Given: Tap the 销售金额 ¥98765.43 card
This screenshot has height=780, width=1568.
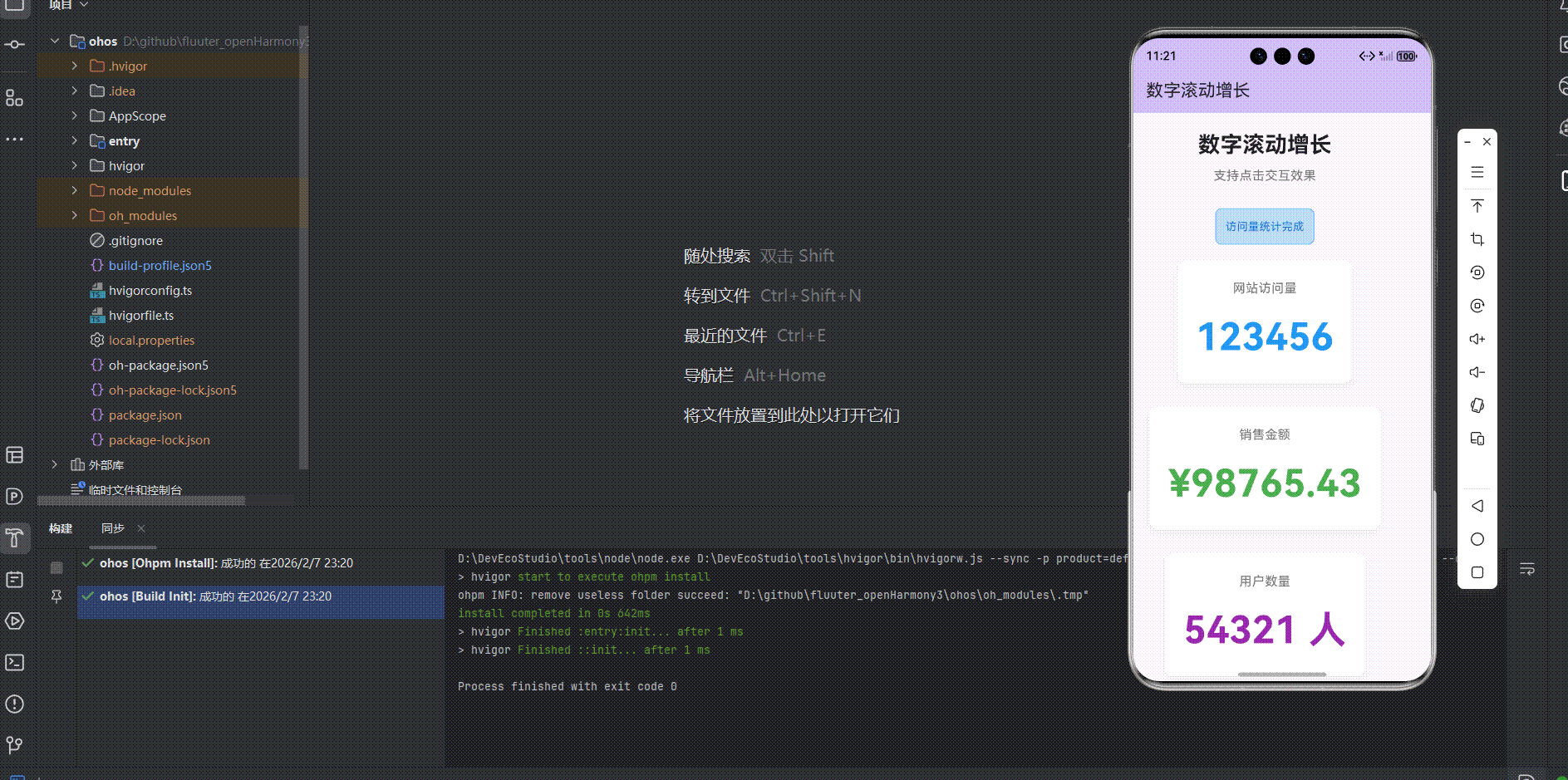Looking at the screenshot, I should pos(1265,468).
